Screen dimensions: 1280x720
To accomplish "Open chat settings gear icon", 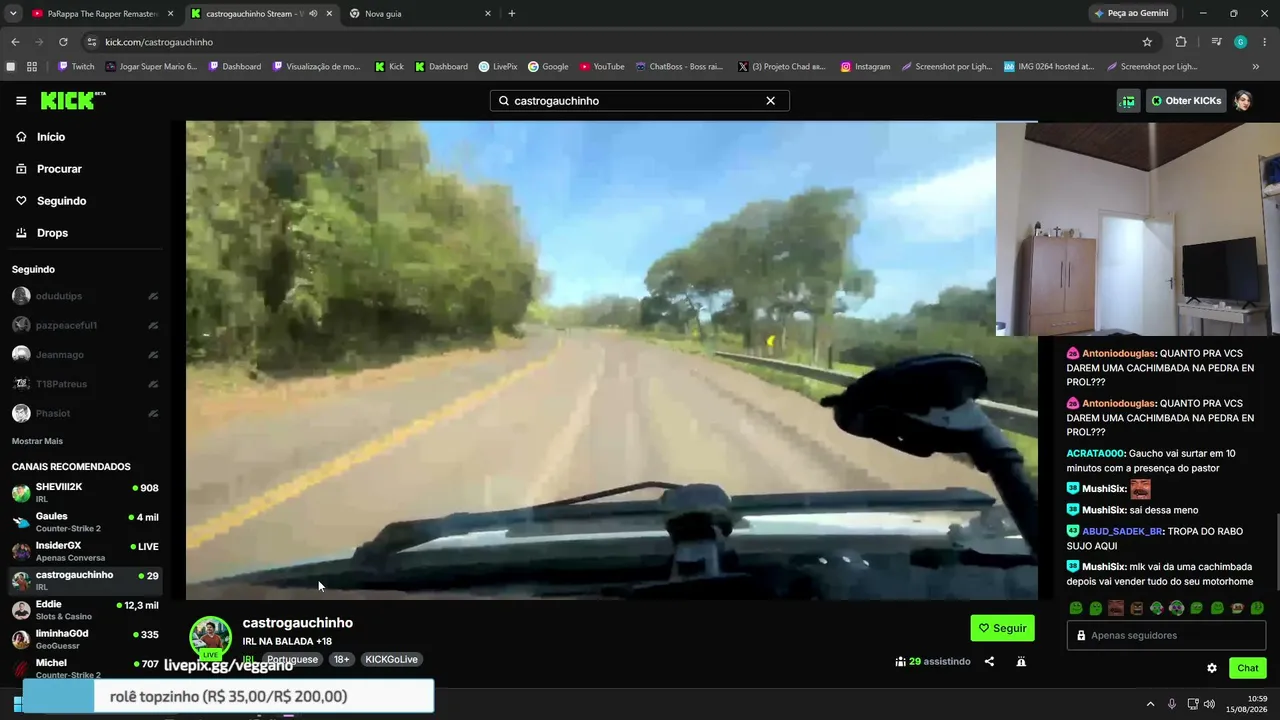I will click(1212, 668).
